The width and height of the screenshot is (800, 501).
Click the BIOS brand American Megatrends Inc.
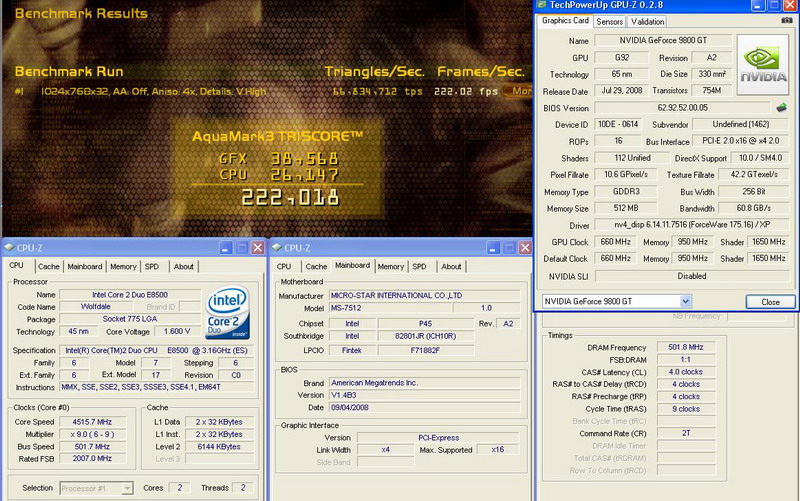click(424, 383)
